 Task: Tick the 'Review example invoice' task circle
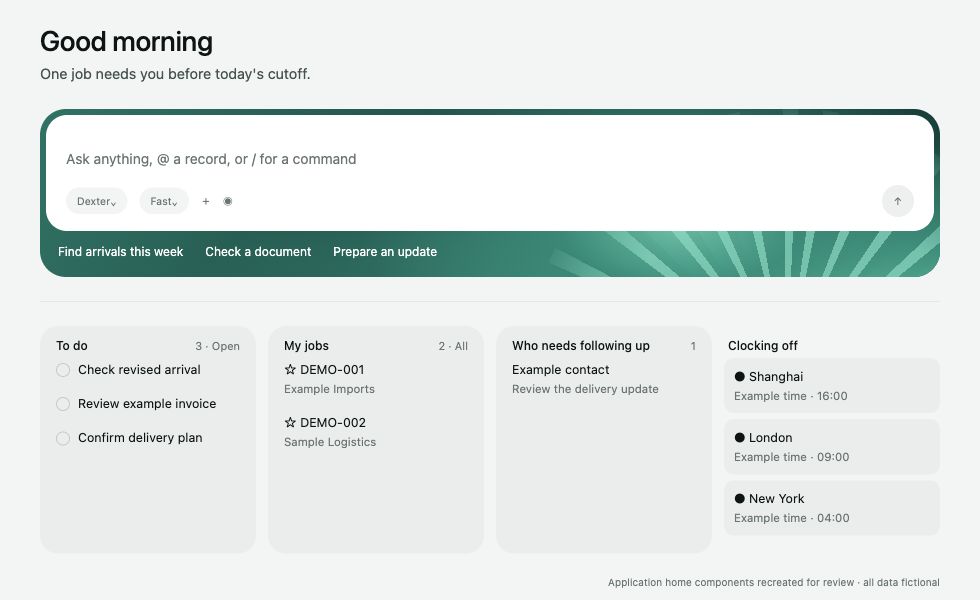[63, 404]
